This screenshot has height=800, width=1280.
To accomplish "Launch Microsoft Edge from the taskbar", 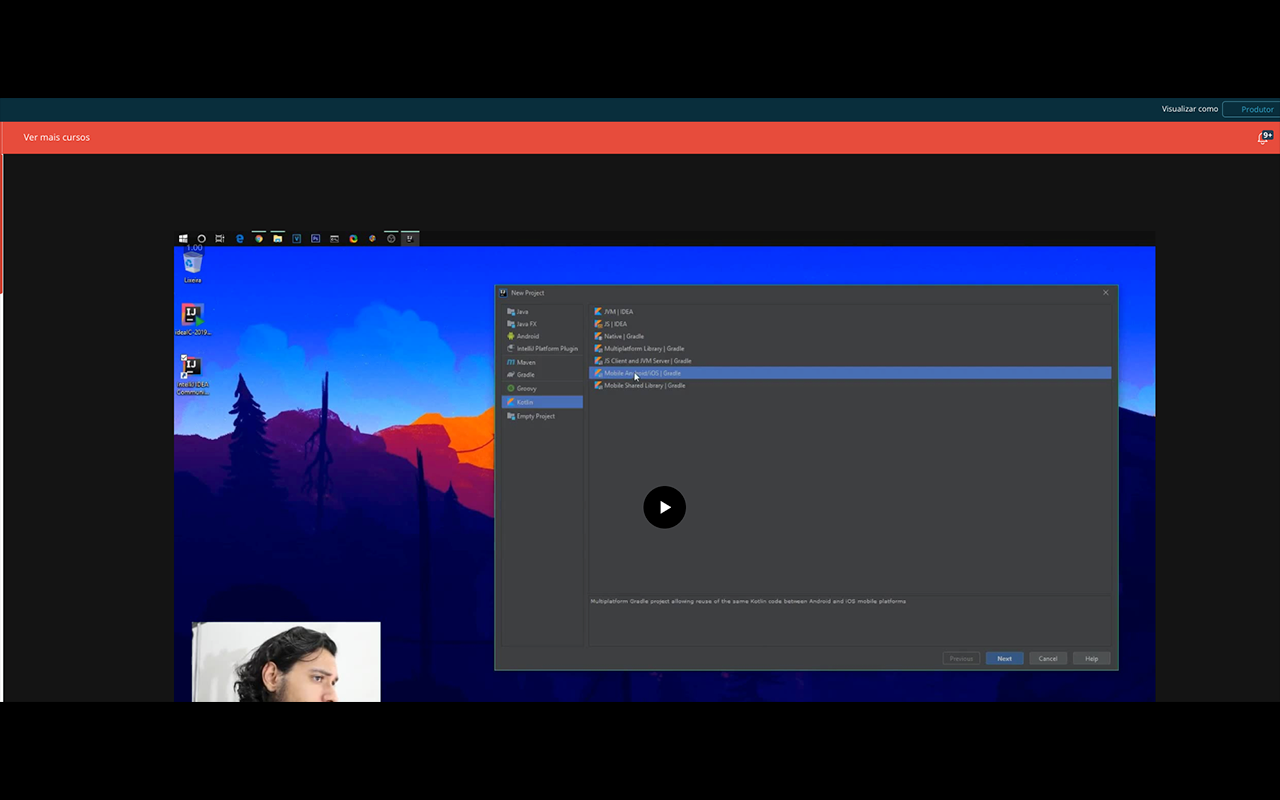I will [x=240, y=239].
